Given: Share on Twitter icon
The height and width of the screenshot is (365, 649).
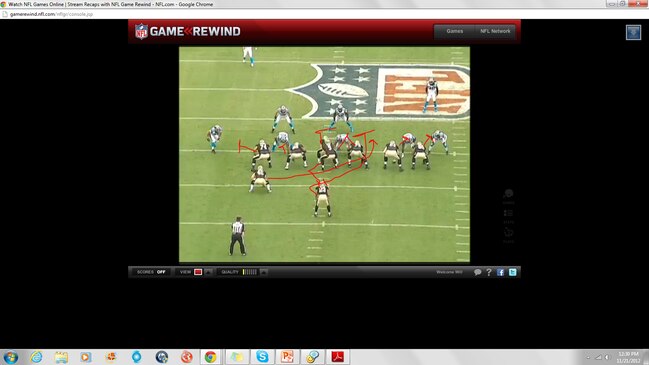Looking at the screenshot, I should pyautogui.click(x=512, y=272).
